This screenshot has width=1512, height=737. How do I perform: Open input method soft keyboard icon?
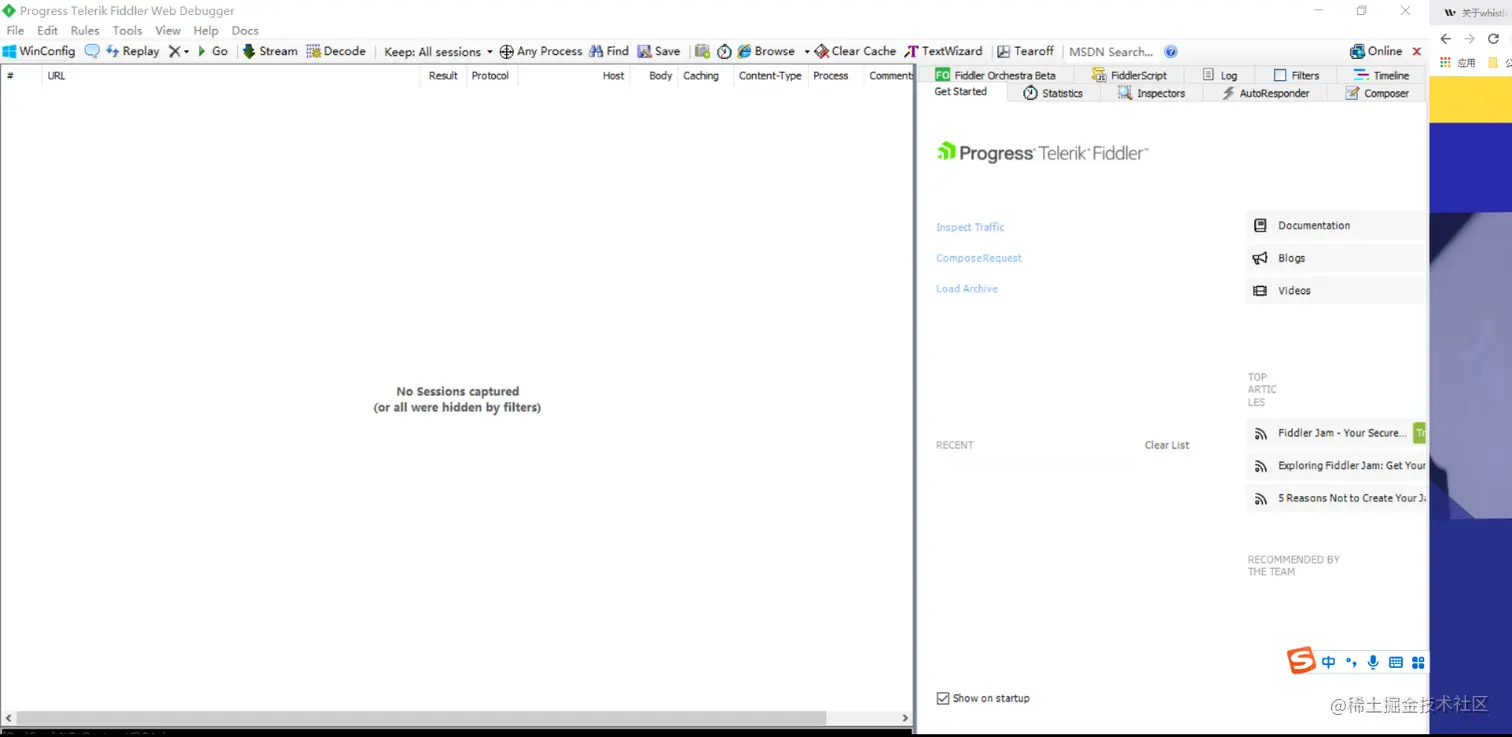click(x=1396, y=662)
